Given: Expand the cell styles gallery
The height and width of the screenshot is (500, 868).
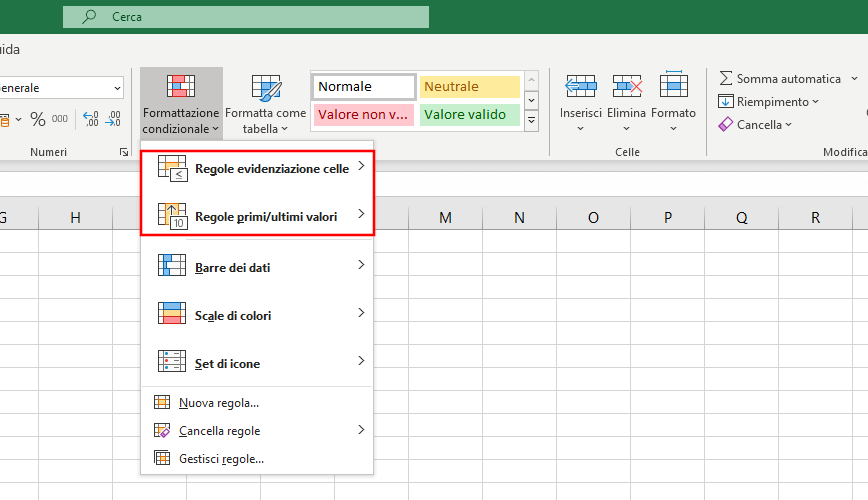Looking at the screenshot, I should [x=531, y=120].
